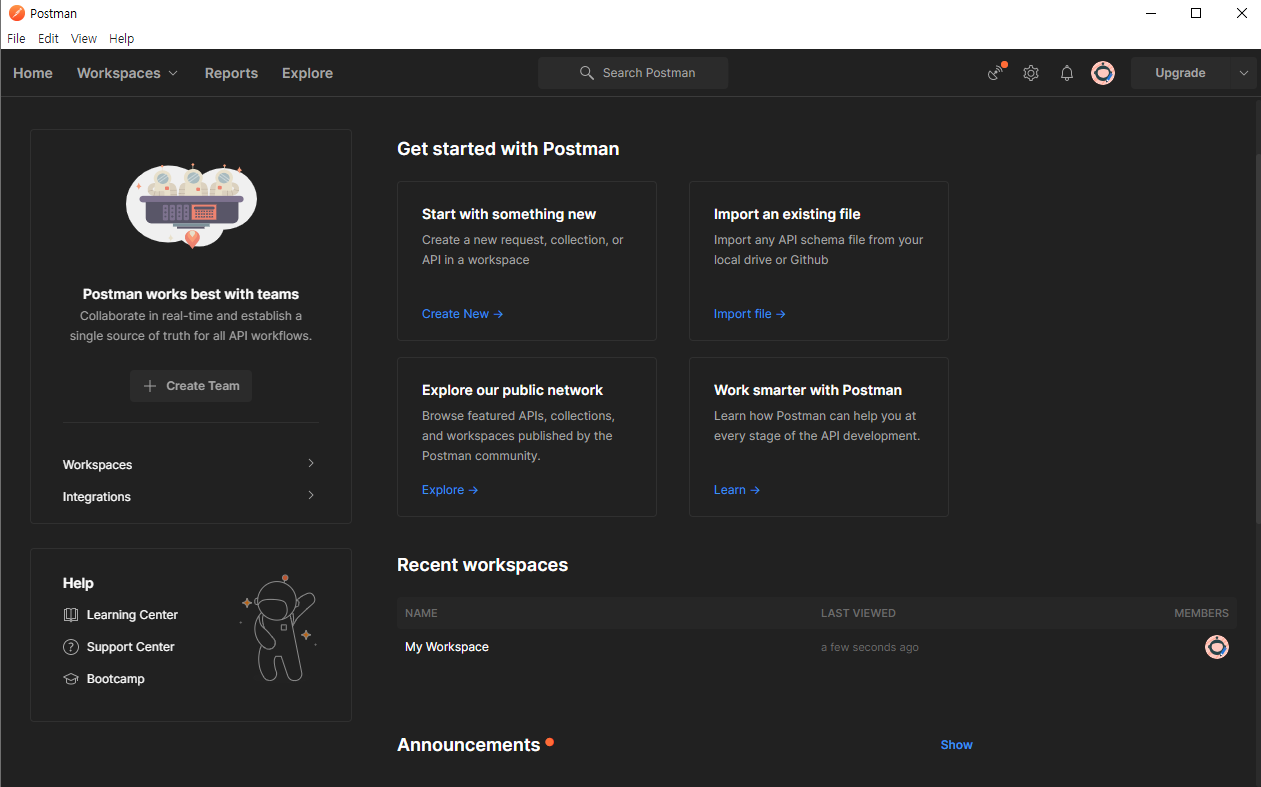Click the 'Import an existing file' heading
Viewport: 1261px width, 787px height.
click(787, 214)
